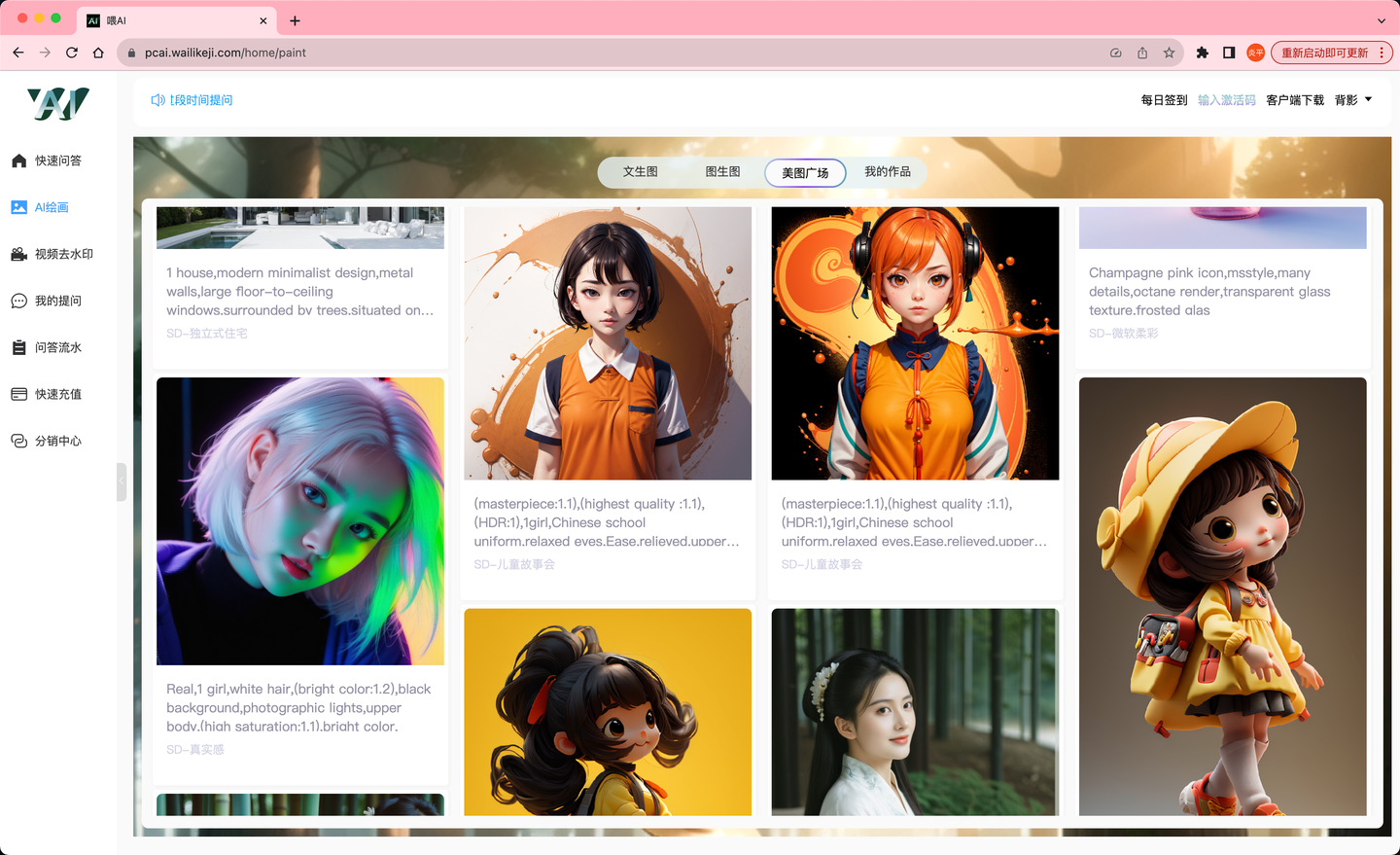This screenshot has width=1400, height=855.
Task: Open the orange-haired girl with headphones image
Action: (915, 343)
